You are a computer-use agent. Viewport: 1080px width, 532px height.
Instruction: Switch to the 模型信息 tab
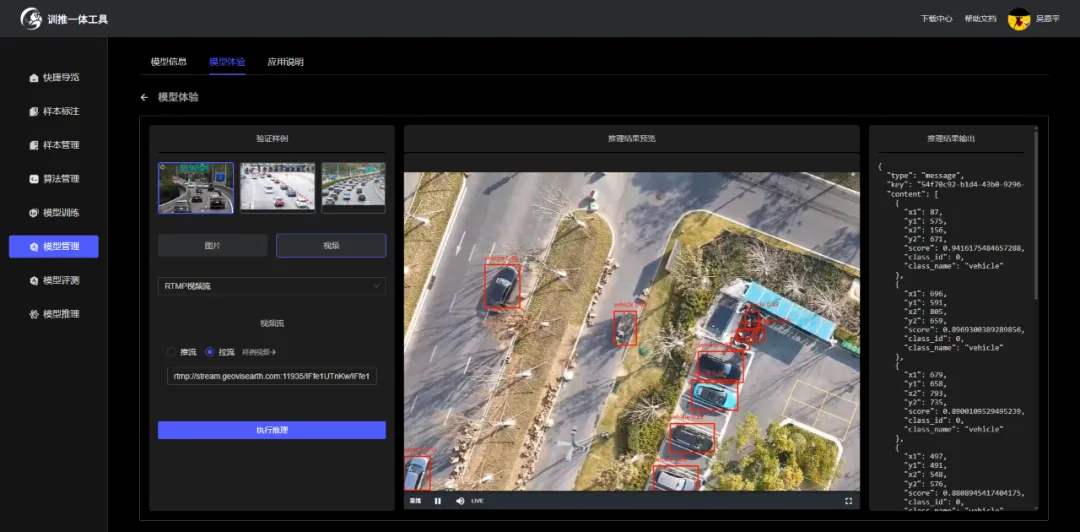click(x=168, y=62)
